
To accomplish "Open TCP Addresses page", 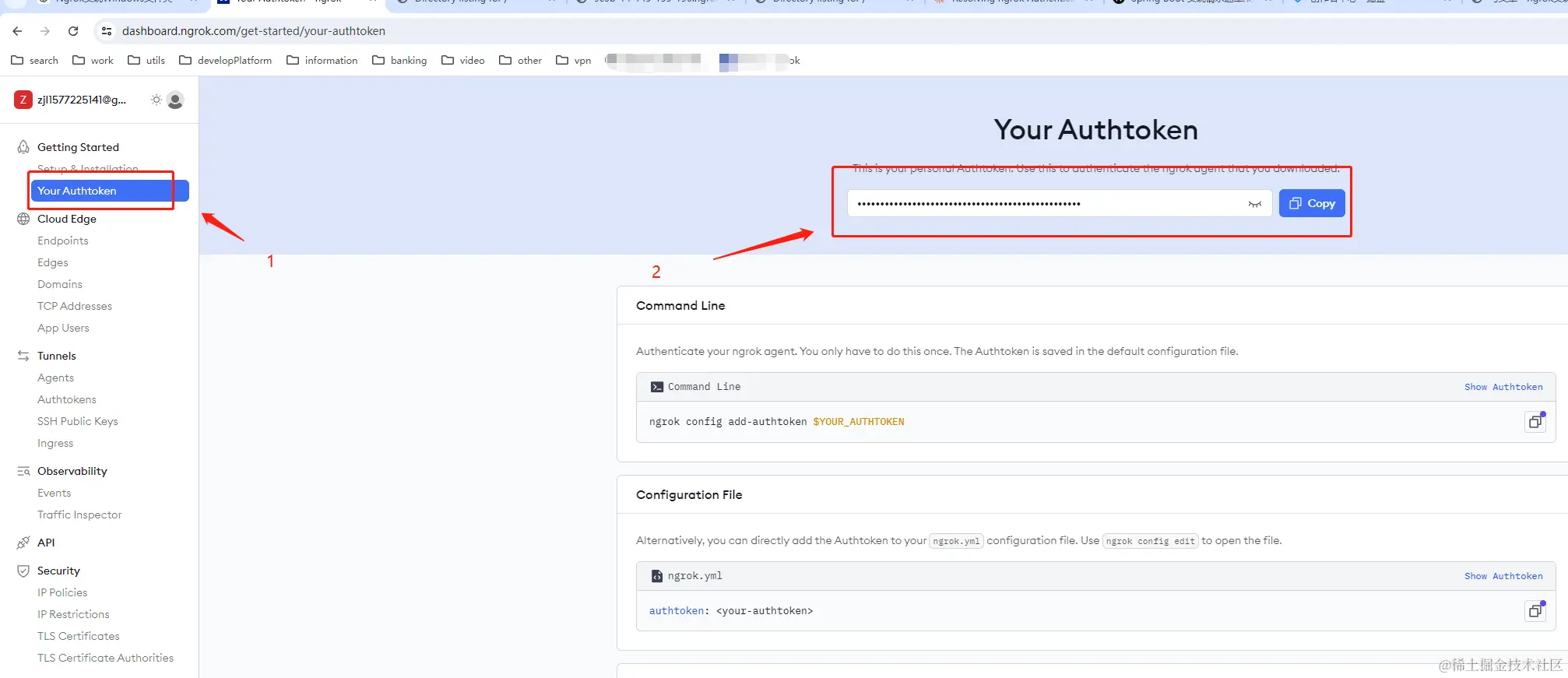I will (x=75, y=306).
